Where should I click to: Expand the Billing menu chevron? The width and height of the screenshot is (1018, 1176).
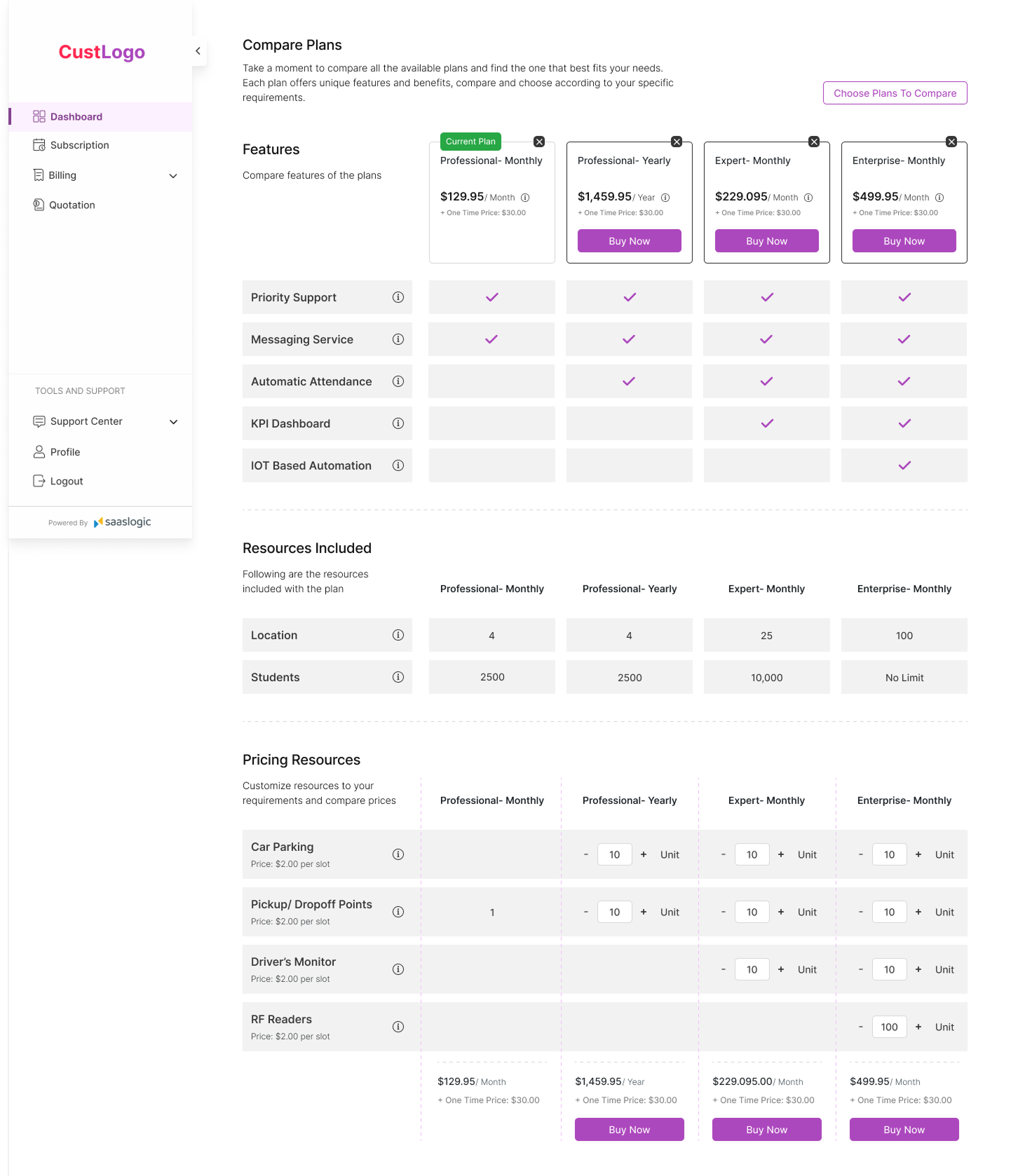tap(173, 176)
